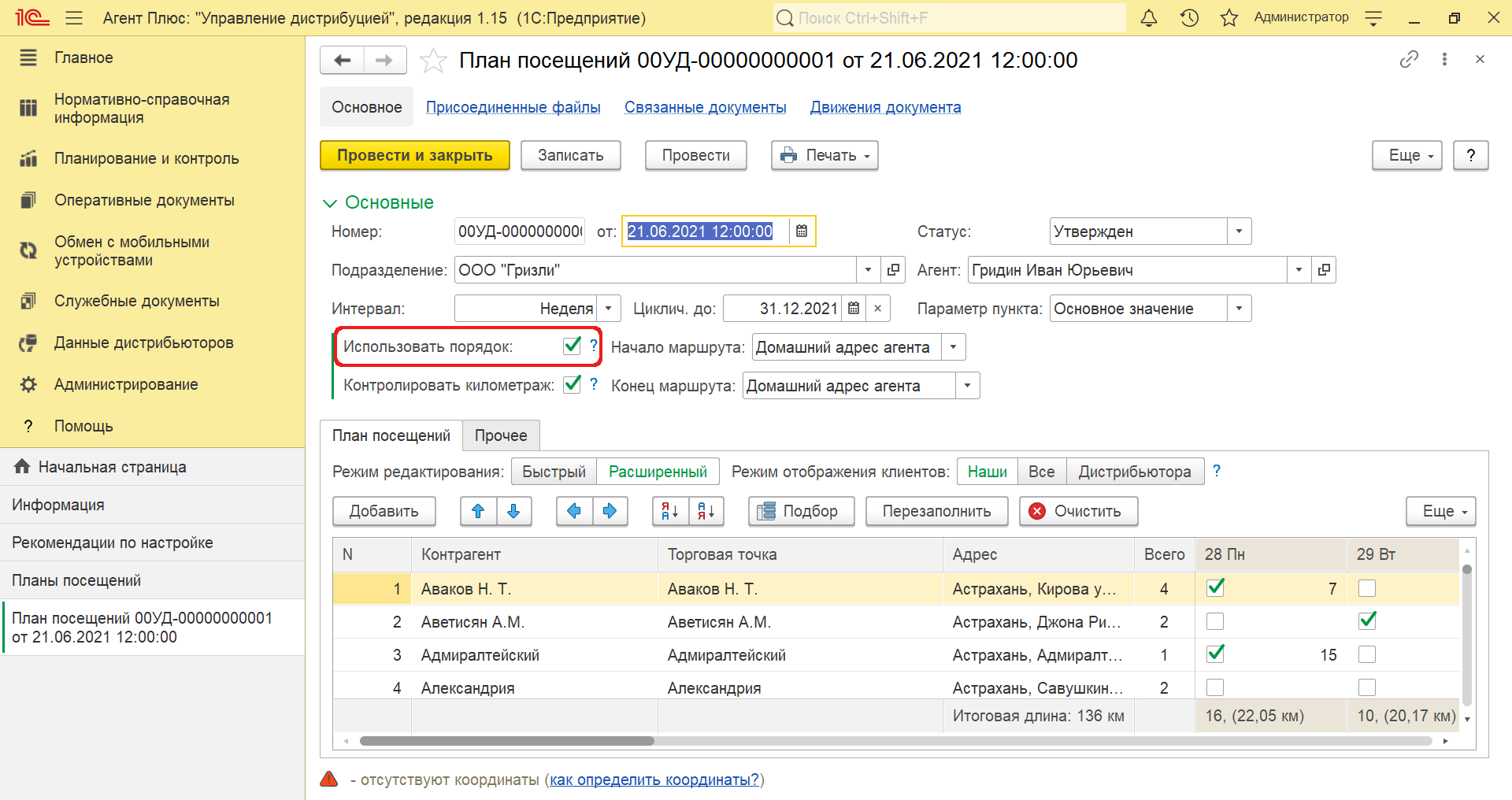Open history clock icon
The image size is (1512, 800).
1189,17
